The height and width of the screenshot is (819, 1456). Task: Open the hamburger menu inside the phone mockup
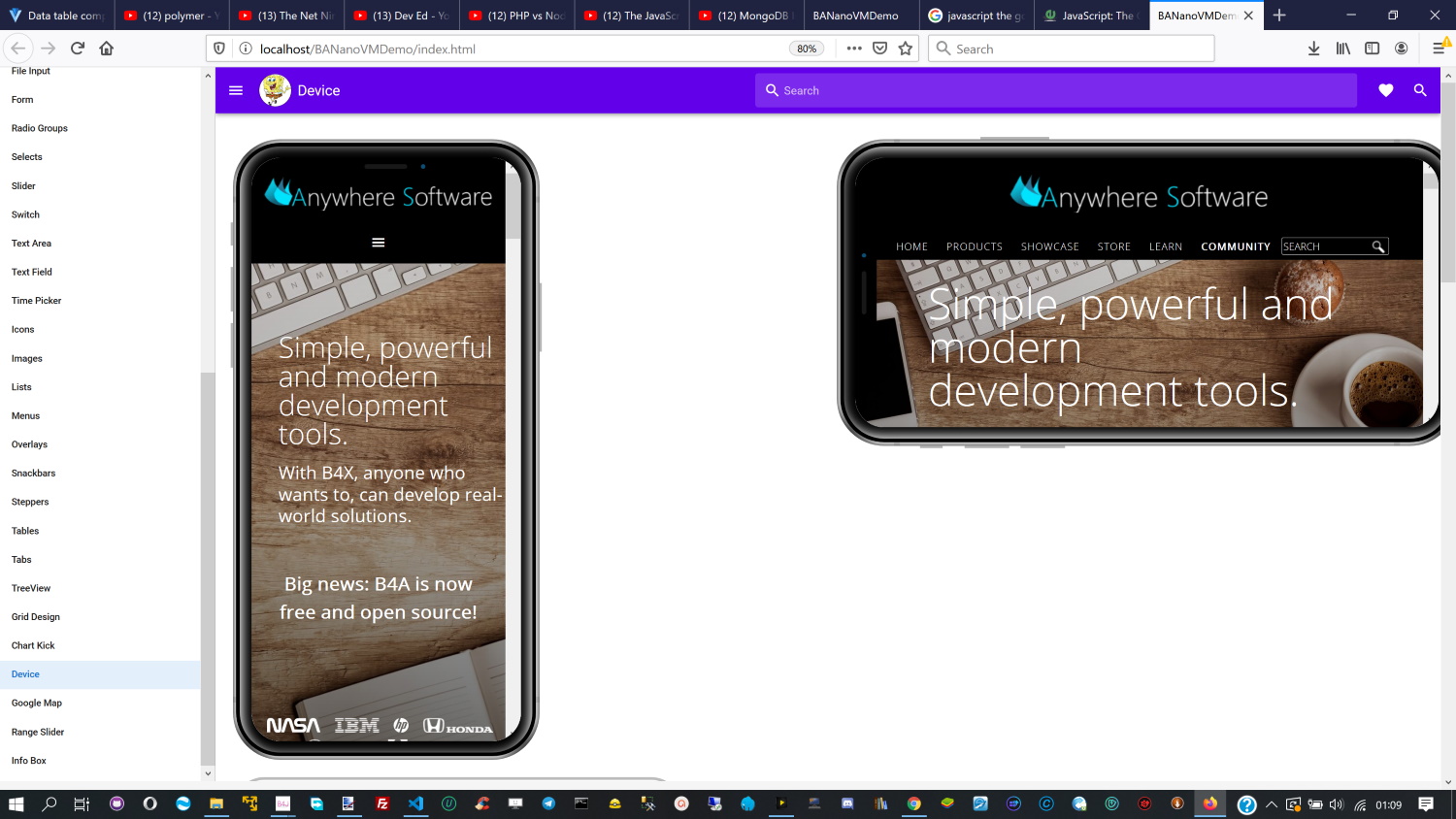tap(379, 243)
